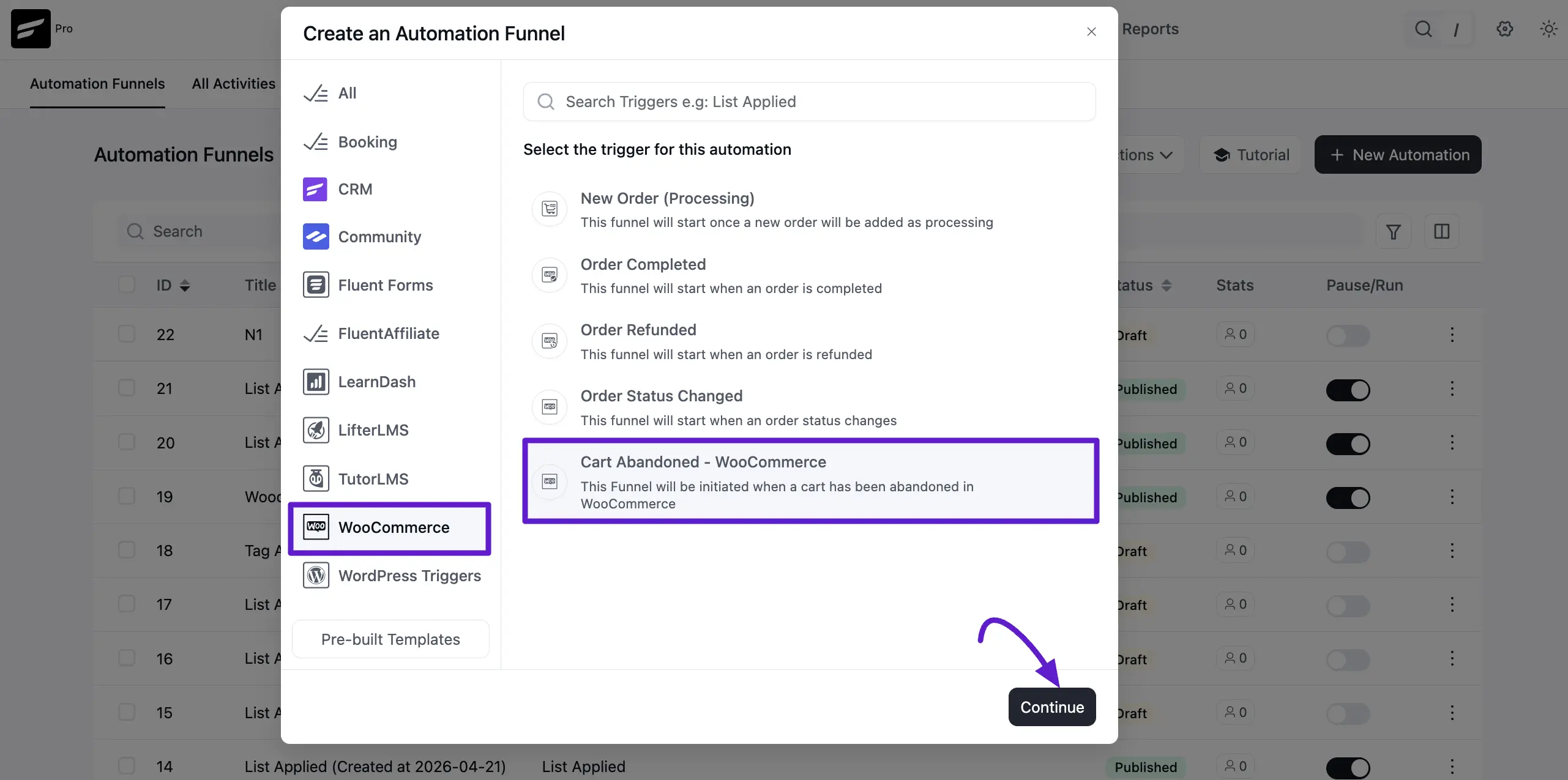The image size is (1568, 780).
Task: Switch to the All Activities tab
Action: tap(234, 84)
